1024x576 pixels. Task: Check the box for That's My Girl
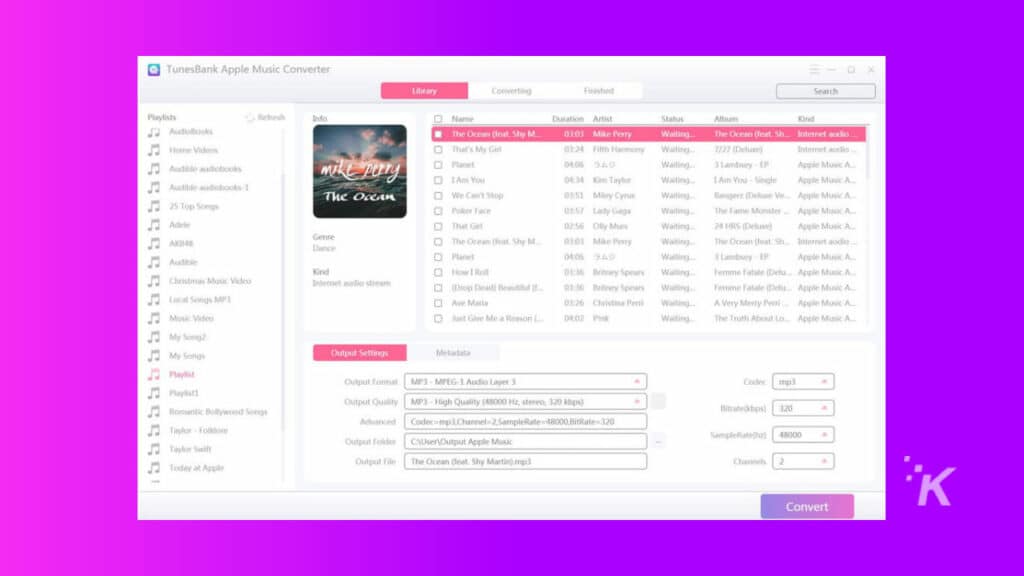(x=438, y=150)
